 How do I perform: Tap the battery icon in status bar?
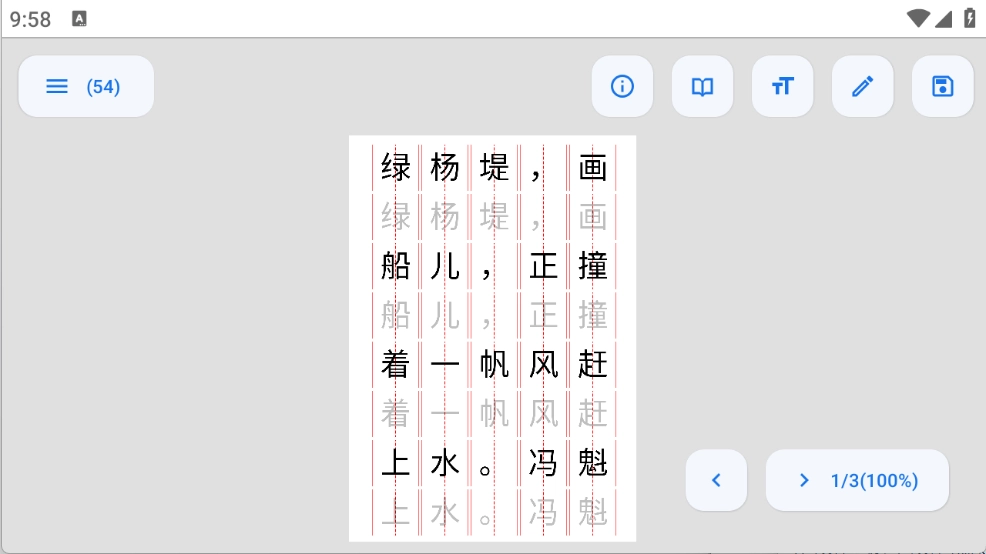(x=969, y=18)
